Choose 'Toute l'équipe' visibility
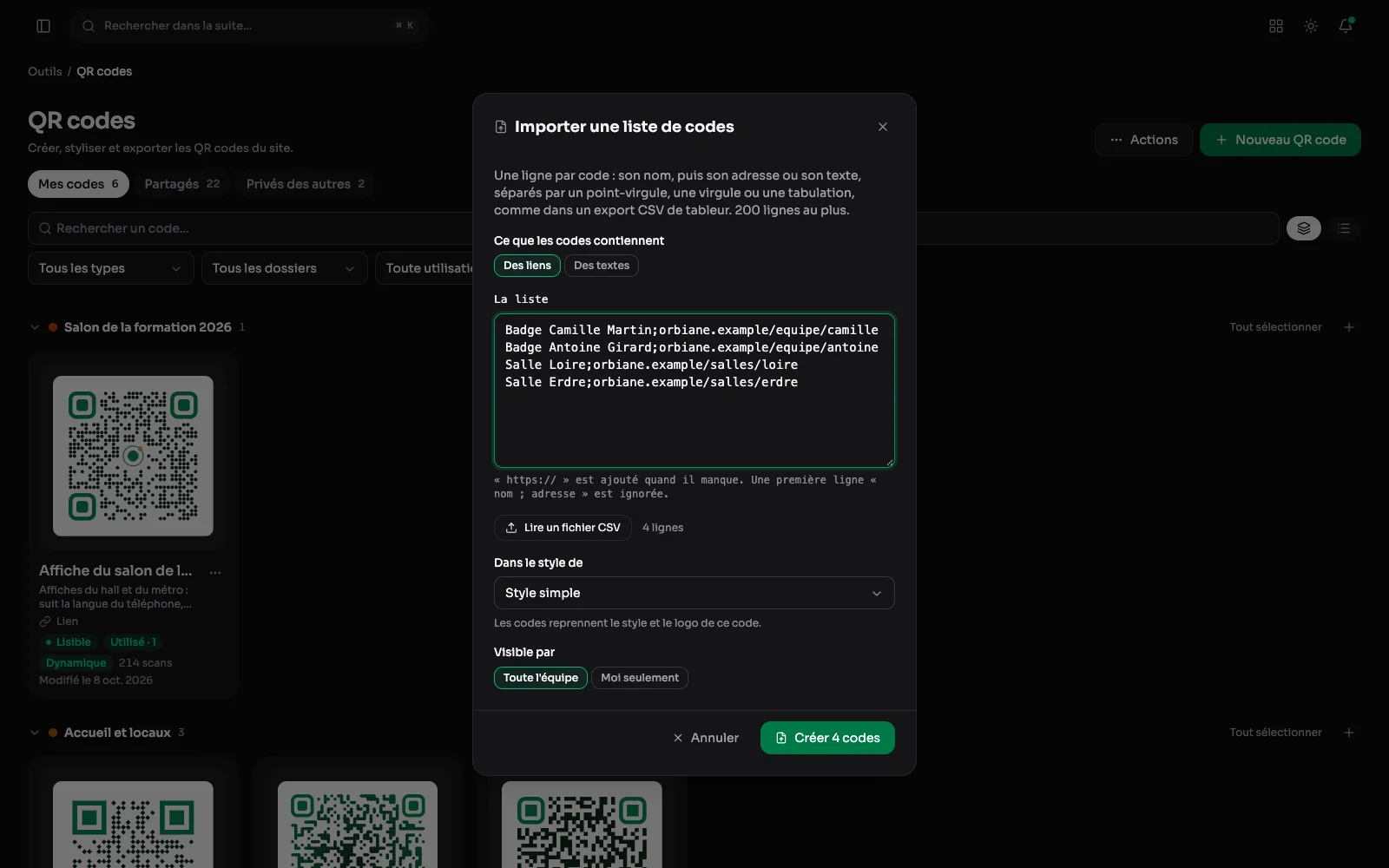 pyautogui.click(x=541, y=678)
